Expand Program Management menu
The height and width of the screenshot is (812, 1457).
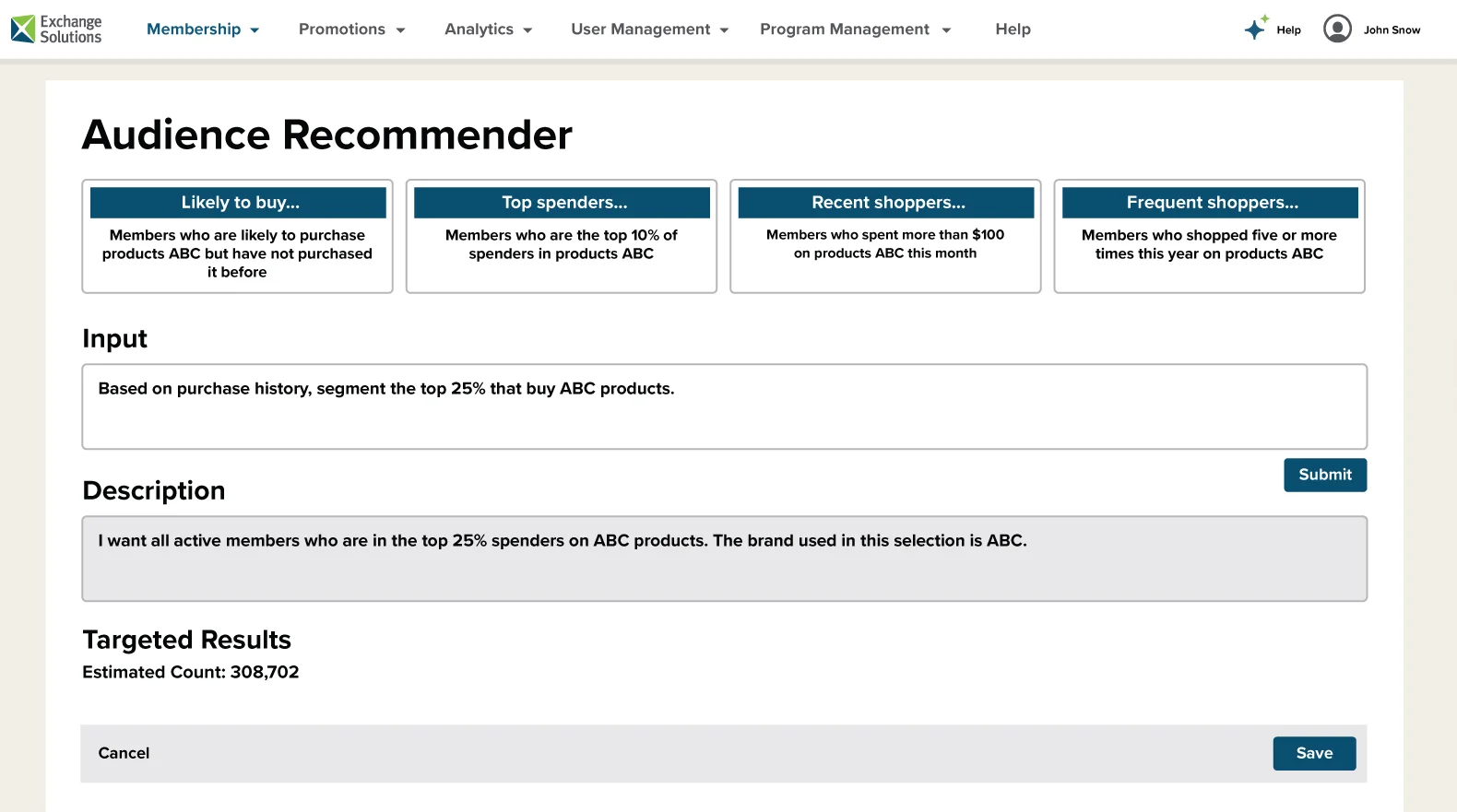tap(855, 29)
